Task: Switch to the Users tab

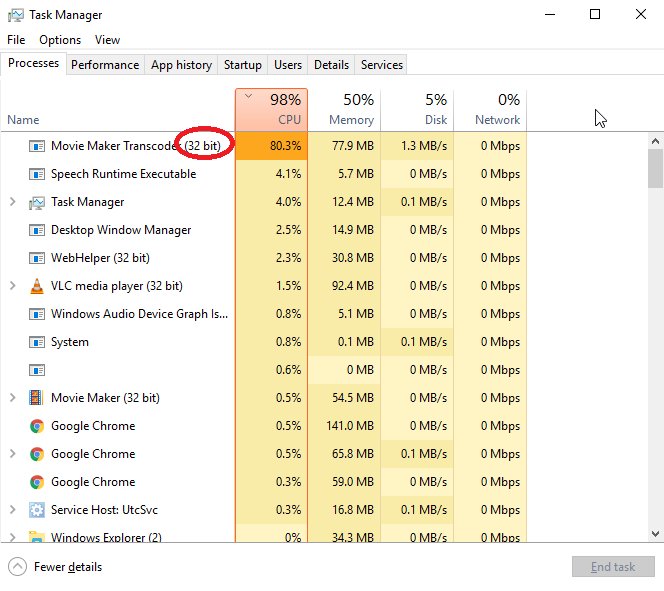Action: point(288,65)
